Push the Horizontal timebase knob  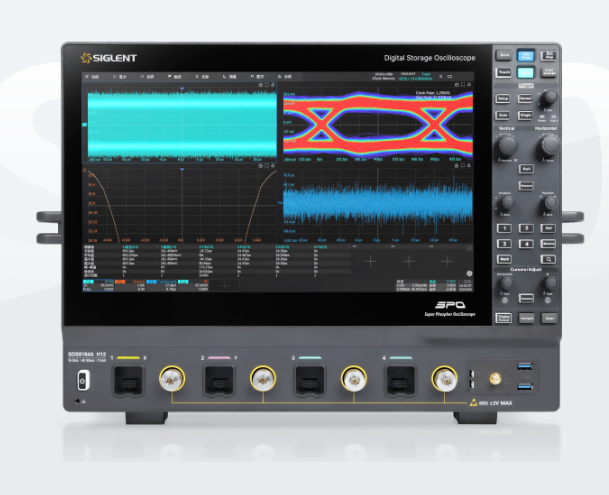click(x=548, y=147)
